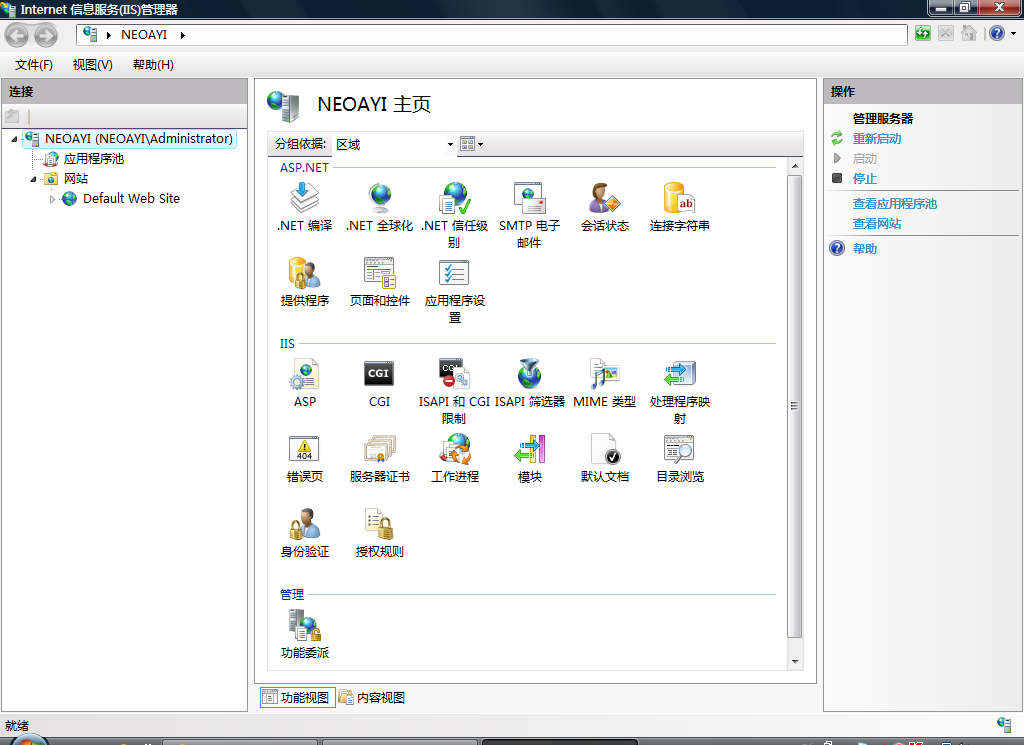This screenshot has width=1024, height=745.
Task: Click 查看网站 link
Action: click(876, 224)
